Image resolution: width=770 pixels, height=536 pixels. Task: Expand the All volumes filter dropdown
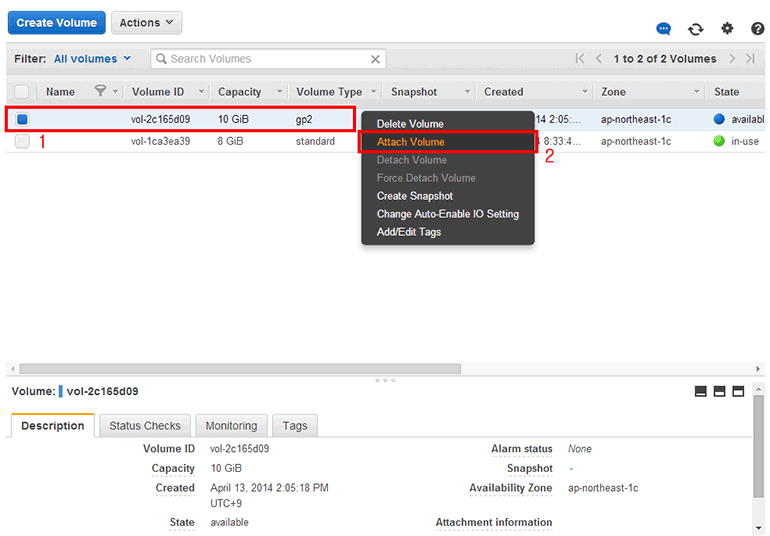(x=92, y=59)
